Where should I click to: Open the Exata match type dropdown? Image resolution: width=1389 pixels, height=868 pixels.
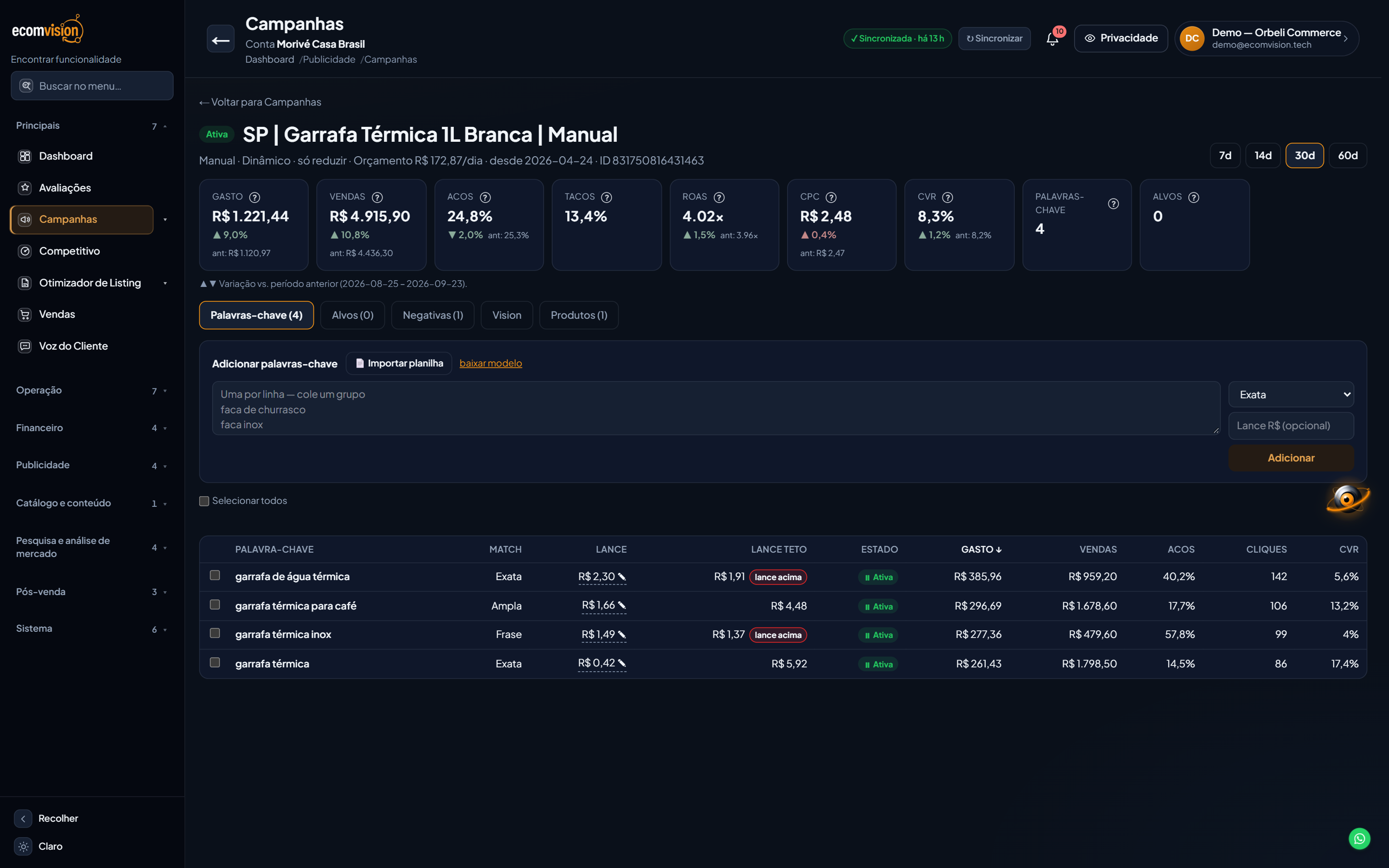(x=1290, y=394)
